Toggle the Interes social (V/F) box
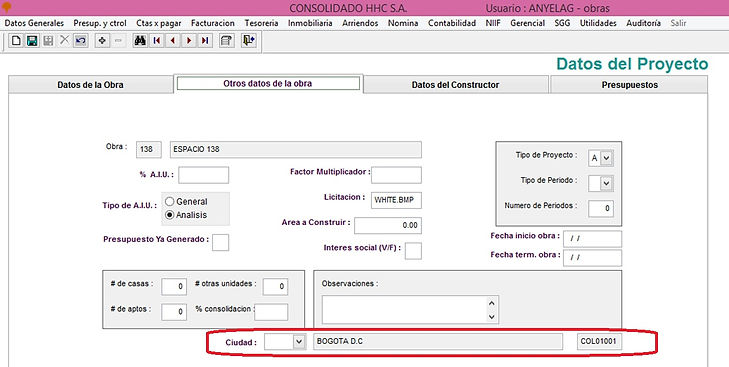This screenshot has width=729, height=367. [413, 251]
